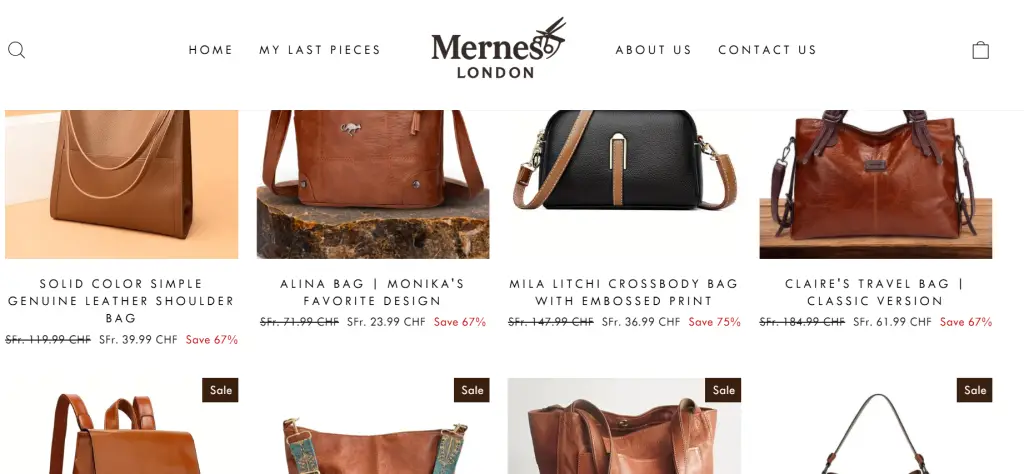This screenshot has width=1024, height=474.
Task: Click the bag with embroidered teal strap
Action: pos(373,426)
